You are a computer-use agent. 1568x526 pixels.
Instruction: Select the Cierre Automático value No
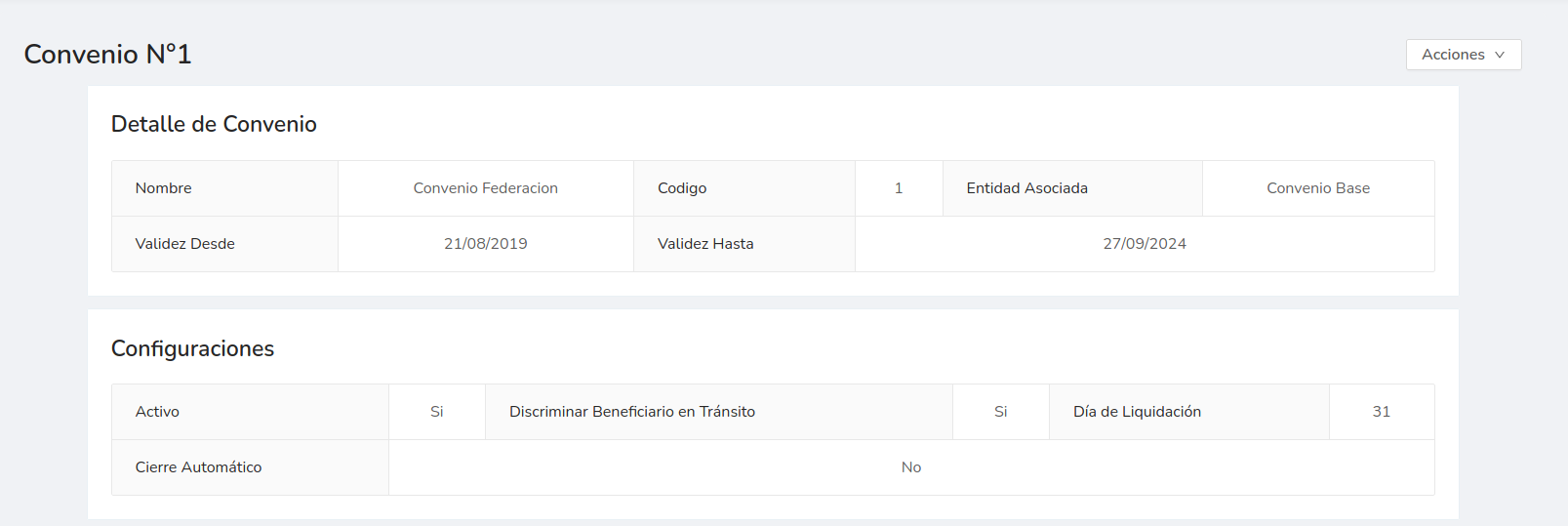tap(911, 467)
